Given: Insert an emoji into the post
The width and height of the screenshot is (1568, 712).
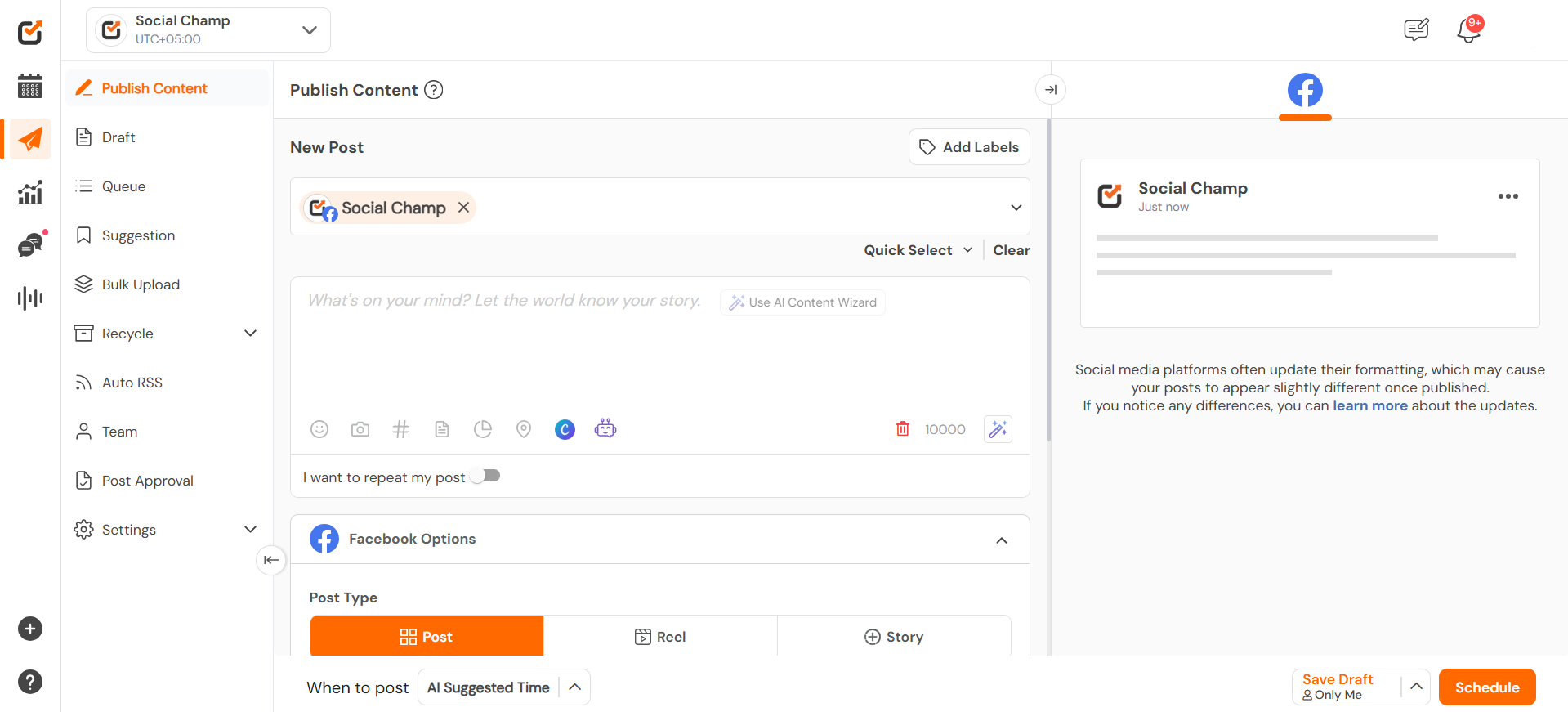Looking at the screenshot, I should (319, 429).
